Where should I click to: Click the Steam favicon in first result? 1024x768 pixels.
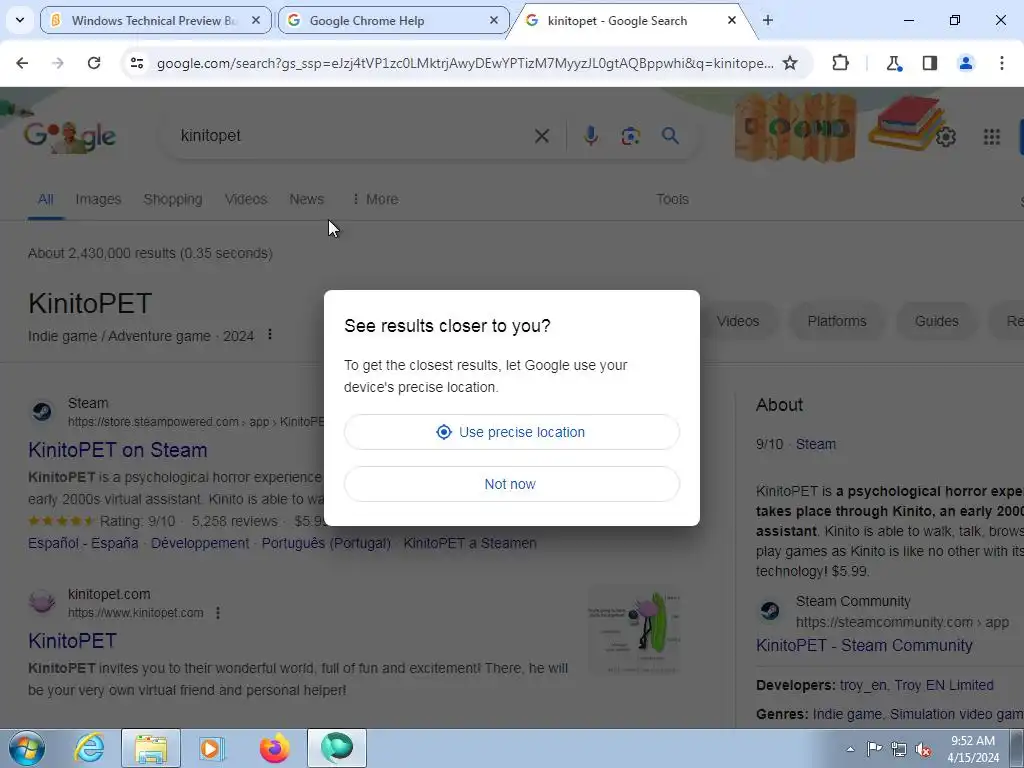42,411
